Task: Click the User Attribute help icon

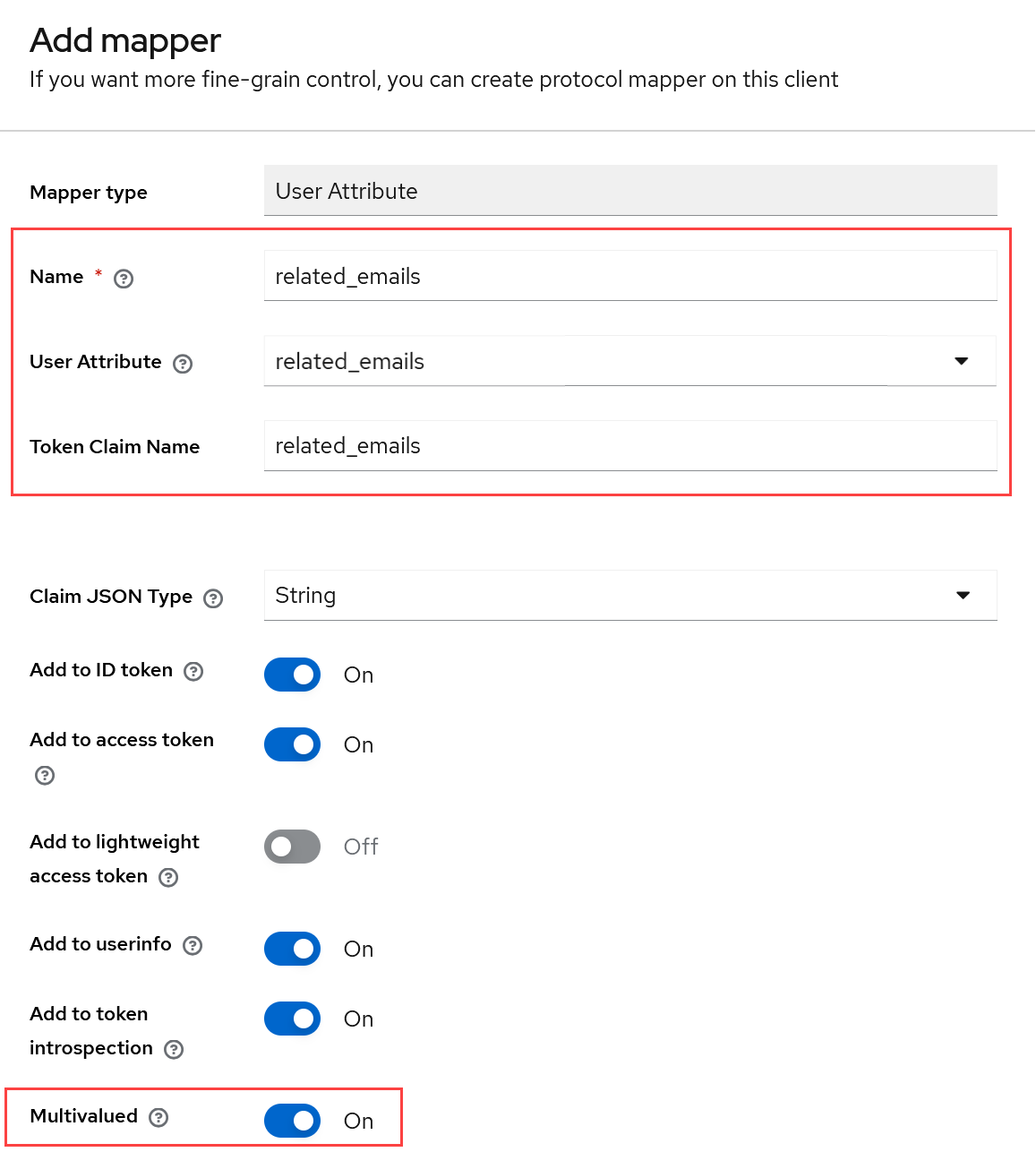Action: click(183, 364)
